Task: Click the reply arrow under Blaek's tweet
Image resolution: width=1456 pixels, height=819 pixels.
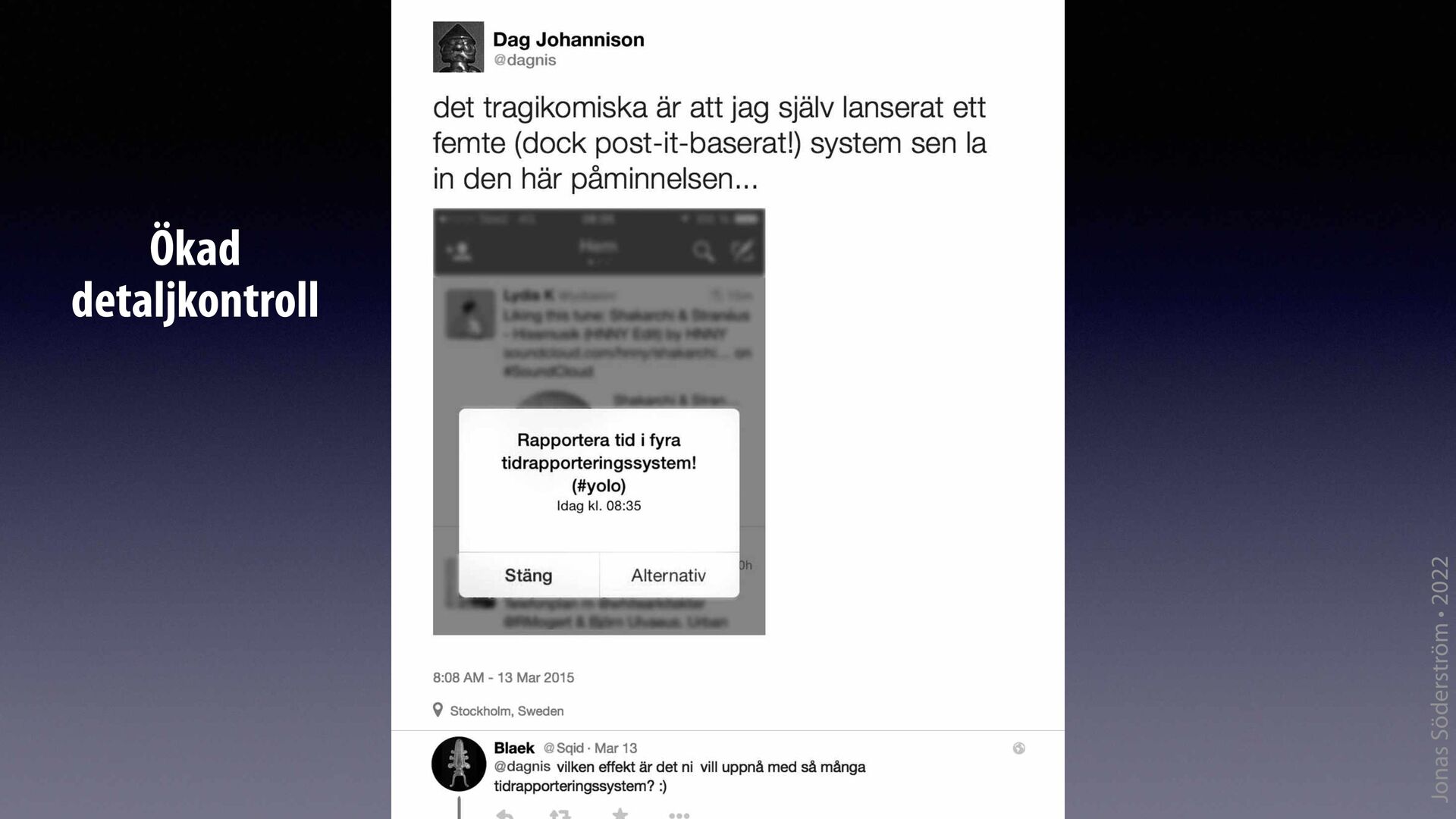Action: pos(504,814)
